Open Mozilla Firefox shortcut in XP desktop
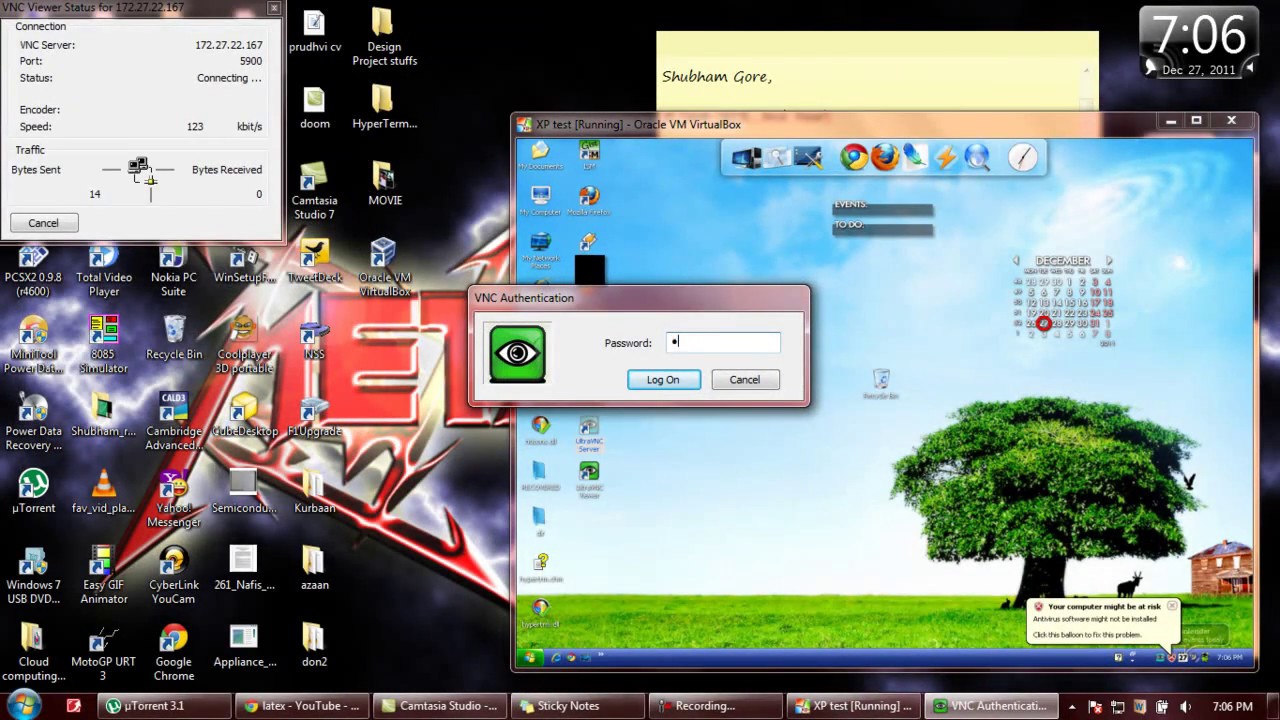 click(589, 201)
